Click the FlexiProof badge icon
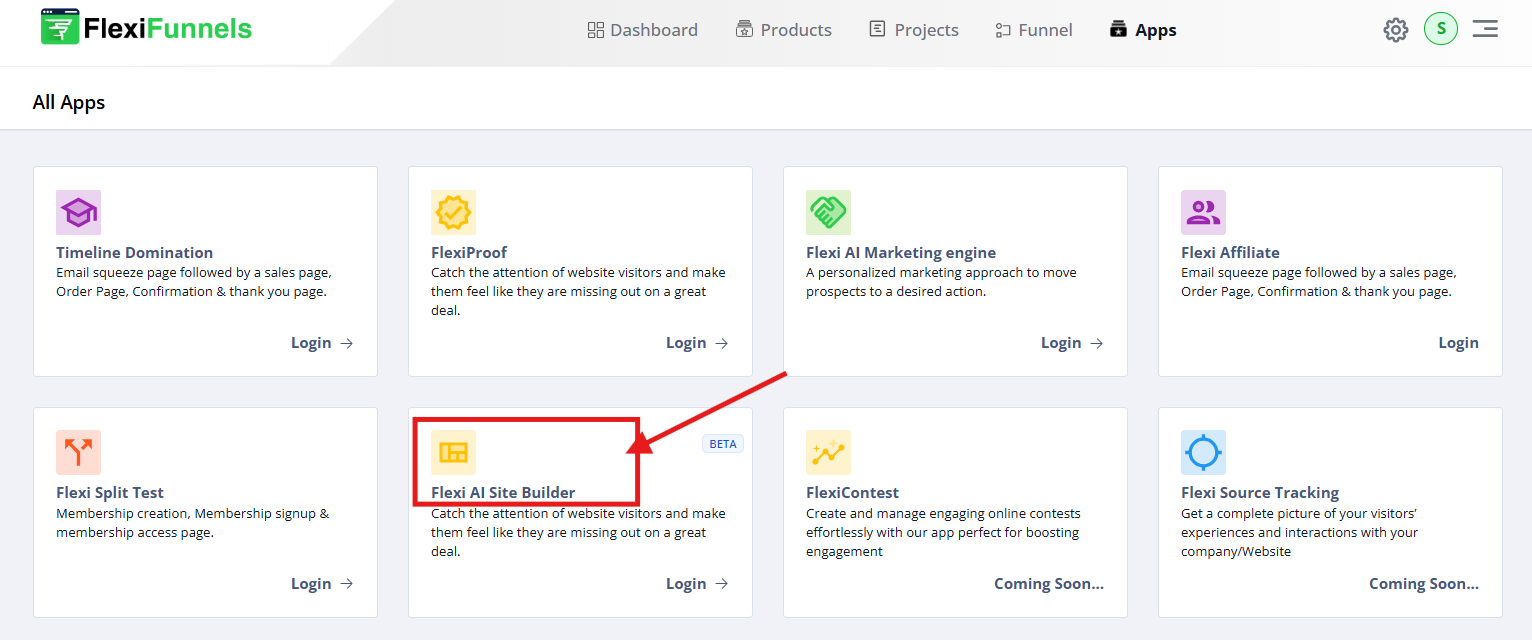Screen dimensions: 1532x640 (453, 212)
